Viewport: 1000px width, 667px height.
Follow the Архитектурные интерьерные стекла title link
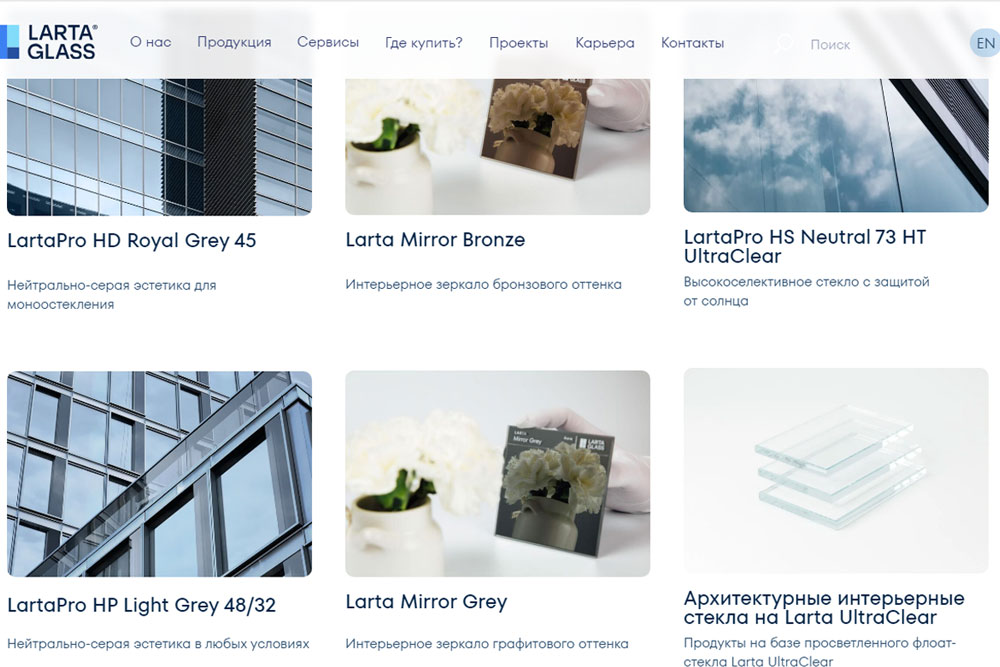tap(823, 608)
